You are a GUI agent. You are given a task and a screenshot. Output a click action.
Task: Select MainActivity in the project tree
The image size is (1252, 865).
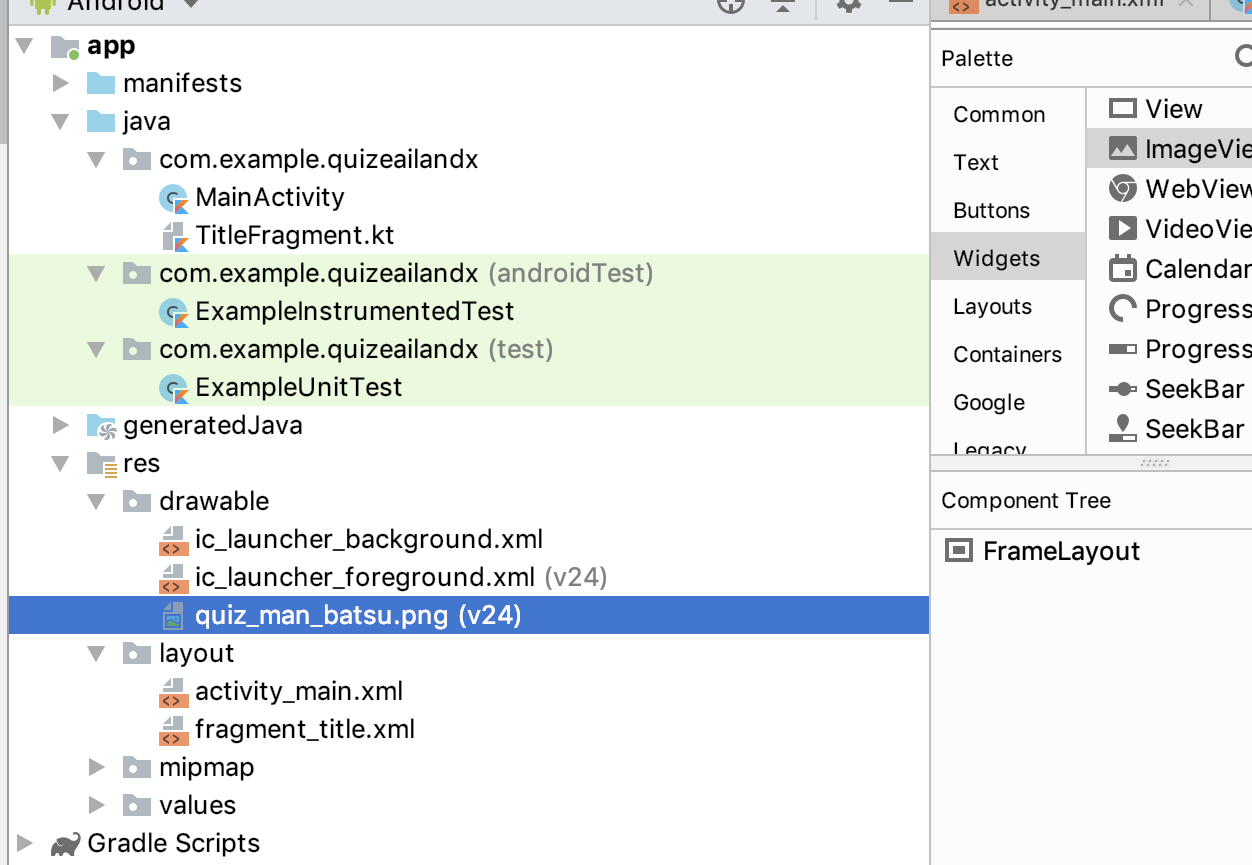(x=270, y=198)
